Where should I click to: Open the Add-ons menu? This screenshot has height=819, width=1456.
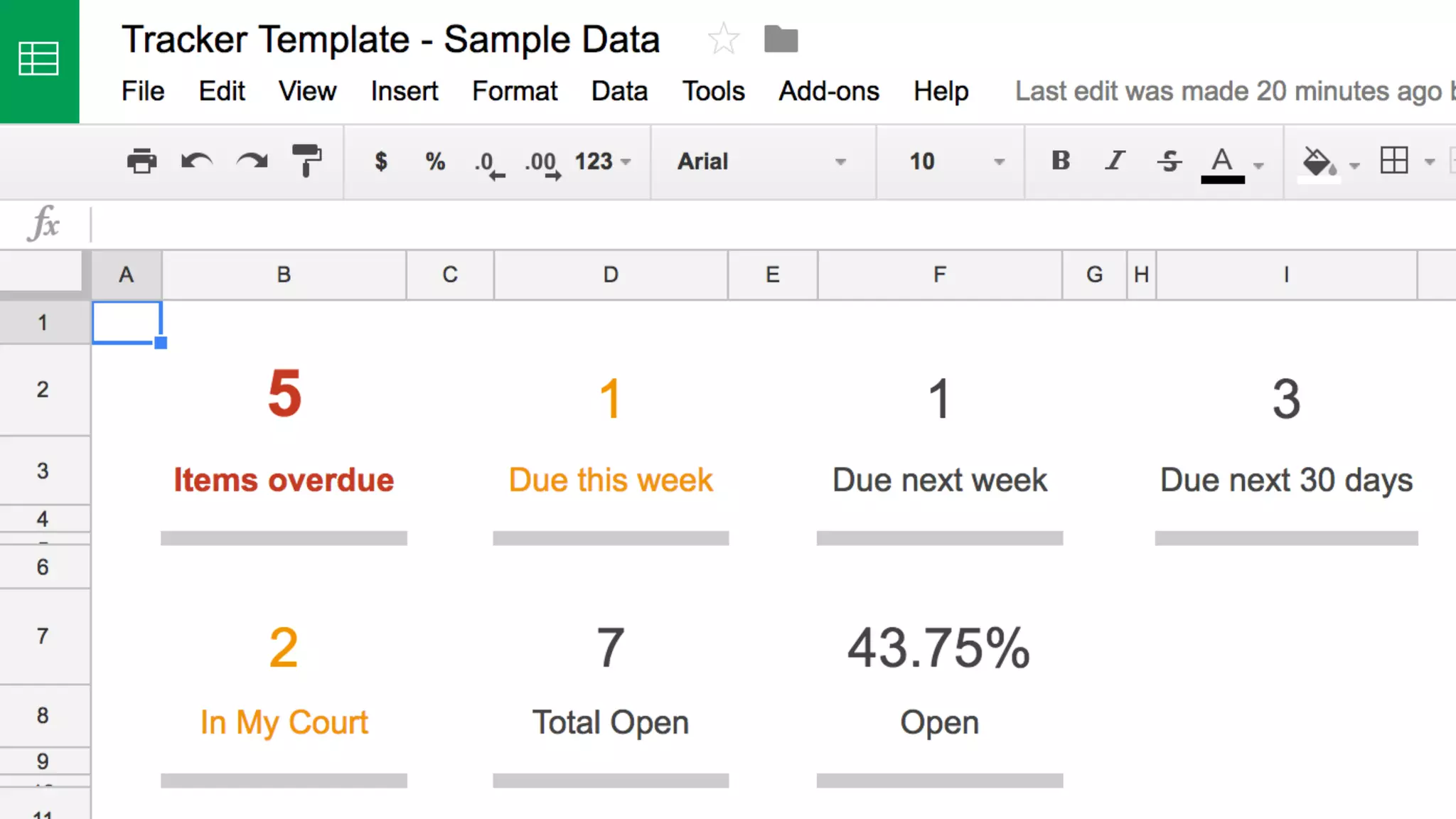828,91
